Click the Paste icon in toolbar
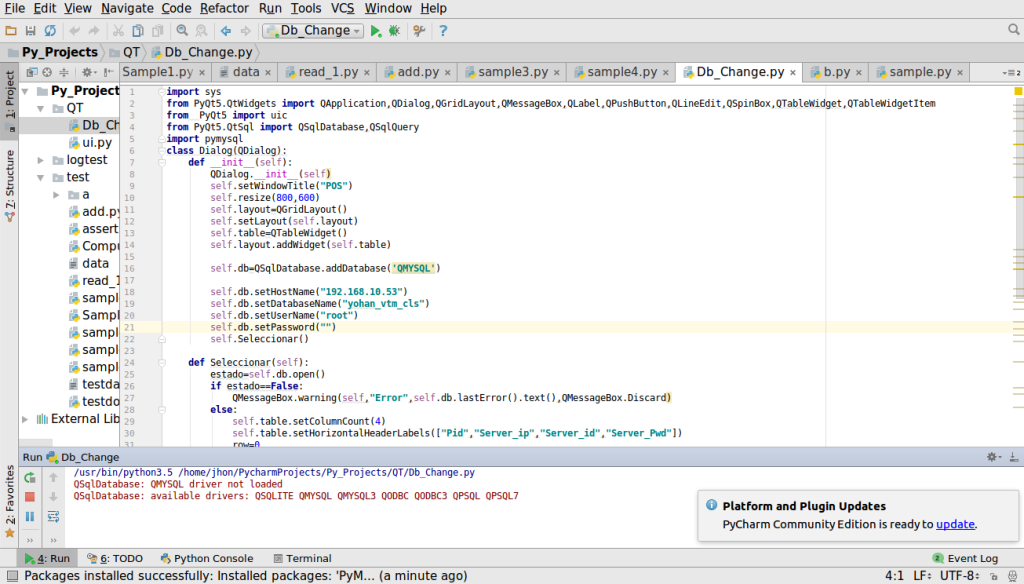The image size is (1024, 584). (157, 31)
